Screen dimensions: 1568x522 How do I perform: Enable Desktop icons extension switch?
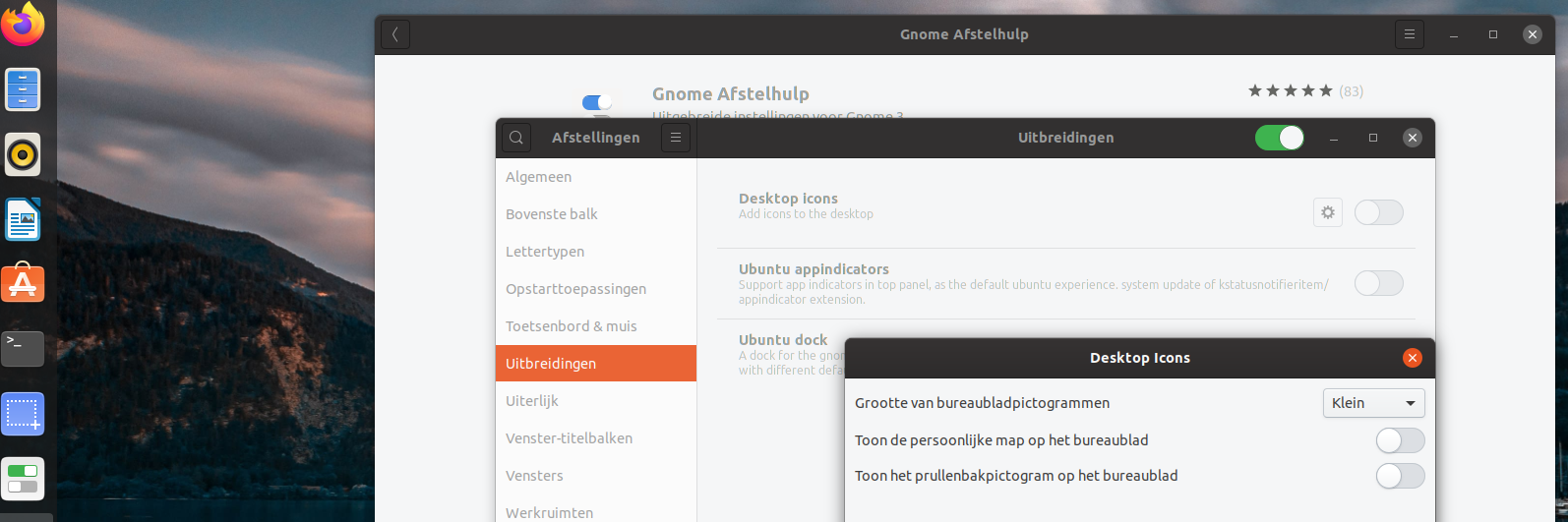point(1379,212)
